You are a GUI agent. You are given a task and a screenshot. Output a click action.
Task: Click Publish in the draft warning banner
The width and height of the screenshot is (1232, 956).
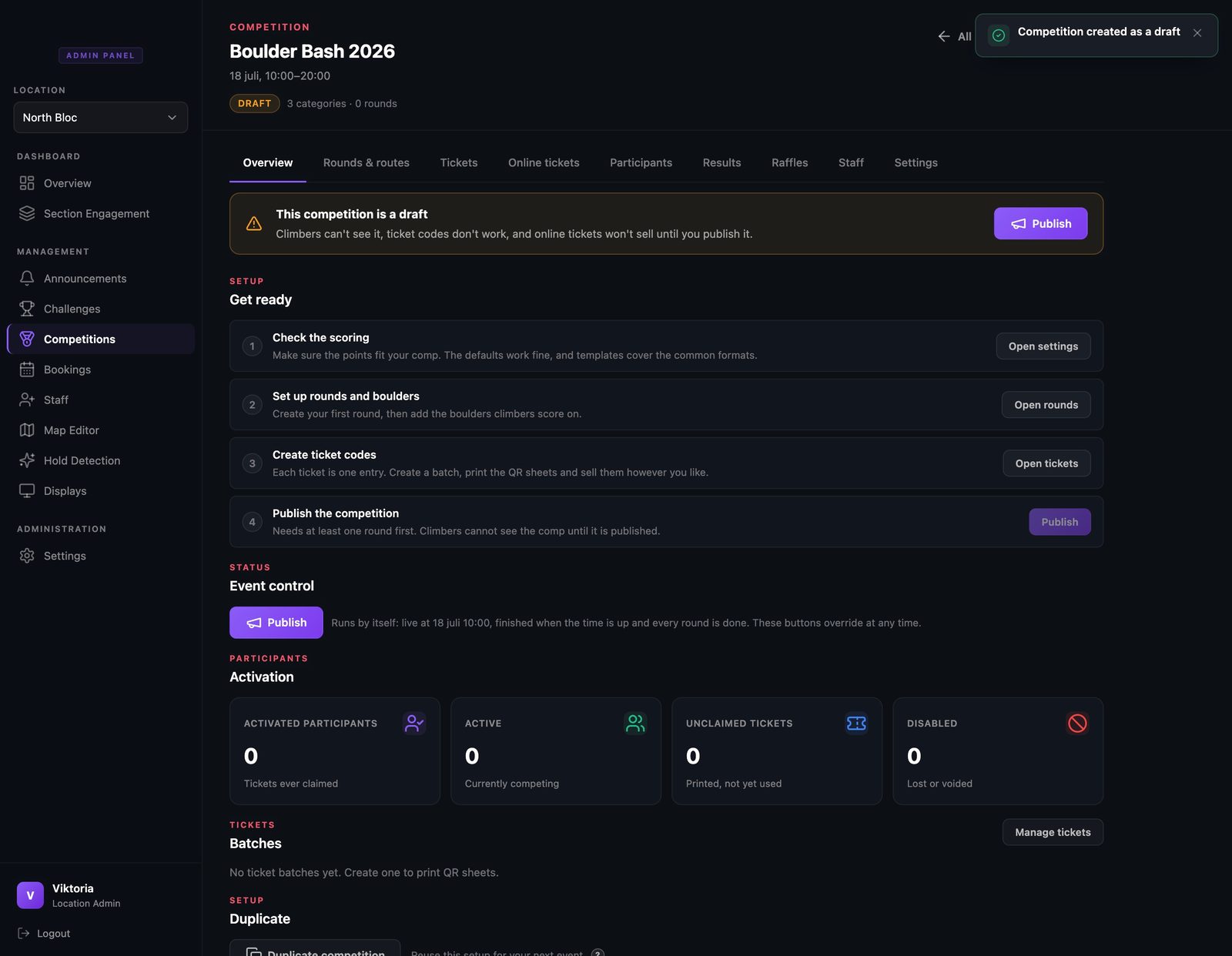1040,224
